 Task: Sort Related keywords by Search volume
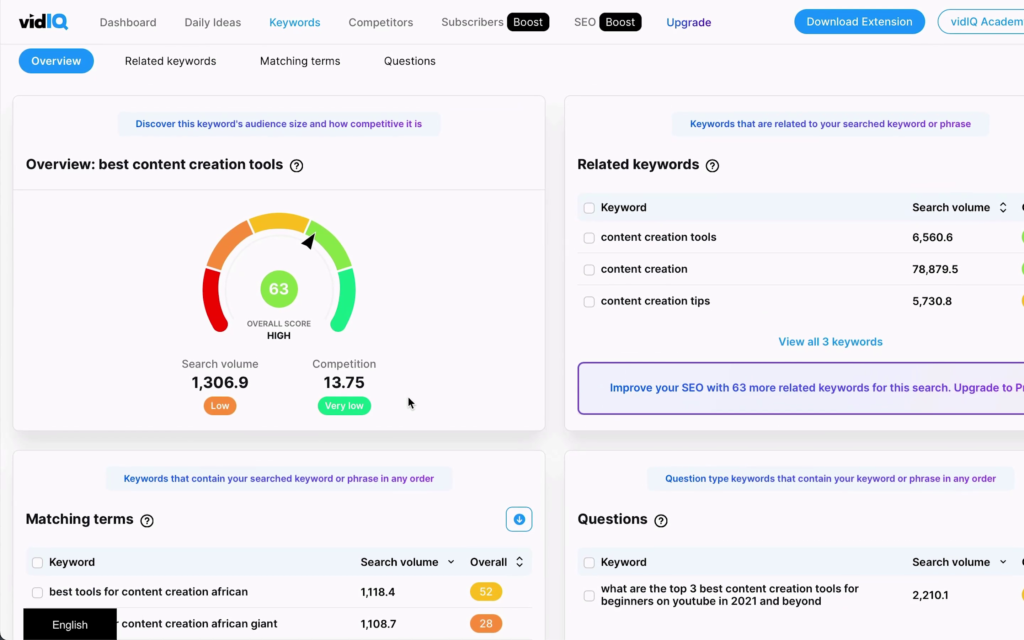[x=1002, y=207]
